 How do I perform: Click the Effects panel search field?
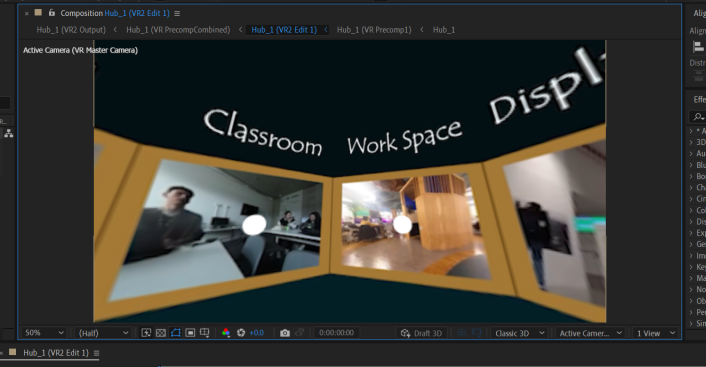point(698,117)
